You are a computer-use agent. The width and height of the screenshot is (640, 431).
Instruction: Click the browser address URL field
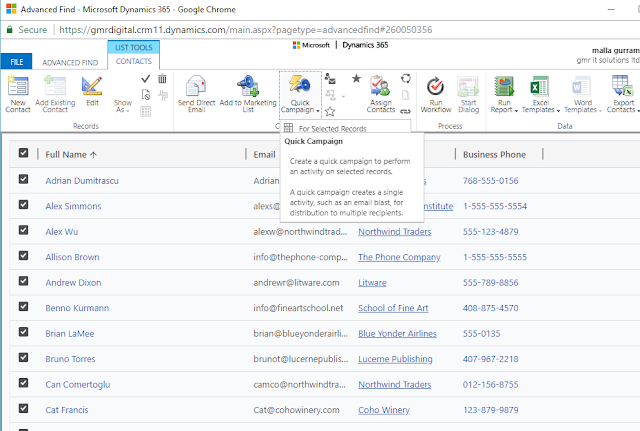(x=245, y=30)
